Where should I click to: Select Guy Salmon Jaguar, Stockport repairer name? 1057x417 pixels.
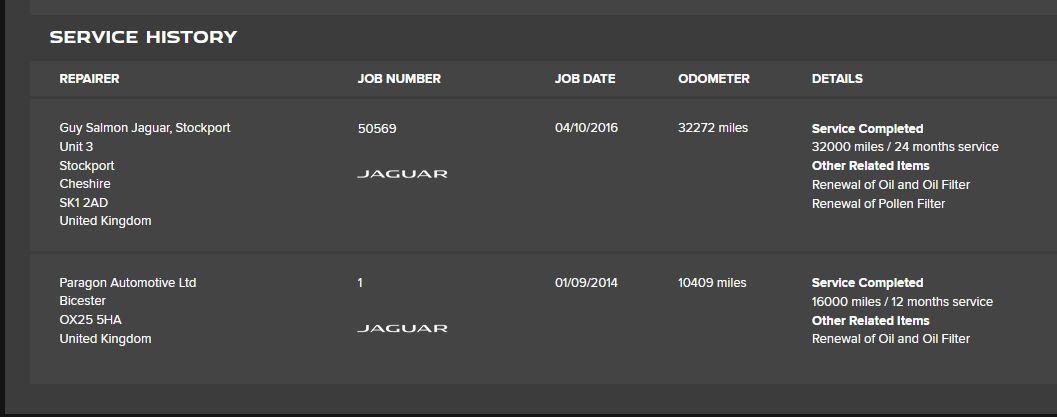pyautogui.click(x=145, y=127)
